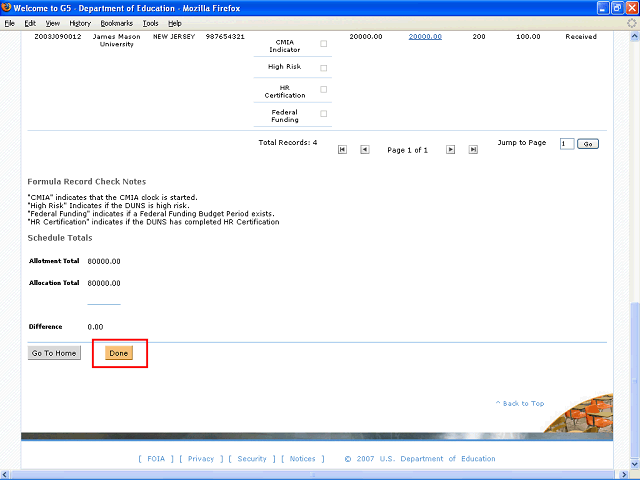Select the DUNS number 987654321

click(225, 37)
